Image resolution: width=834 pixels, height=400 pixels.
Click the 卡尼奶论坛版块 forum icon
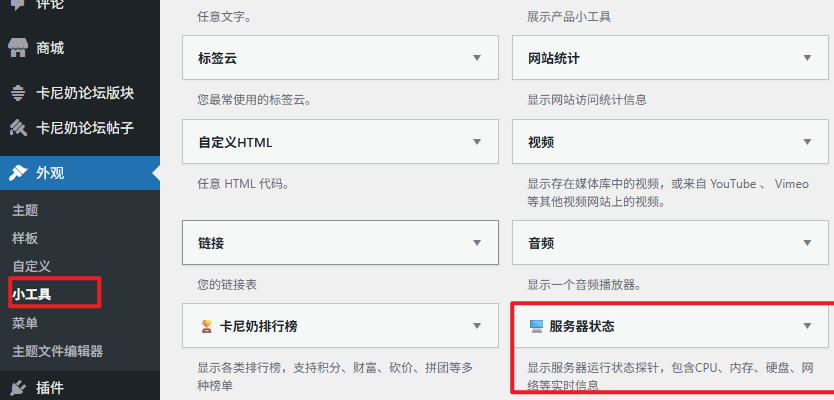pos(17,93)
